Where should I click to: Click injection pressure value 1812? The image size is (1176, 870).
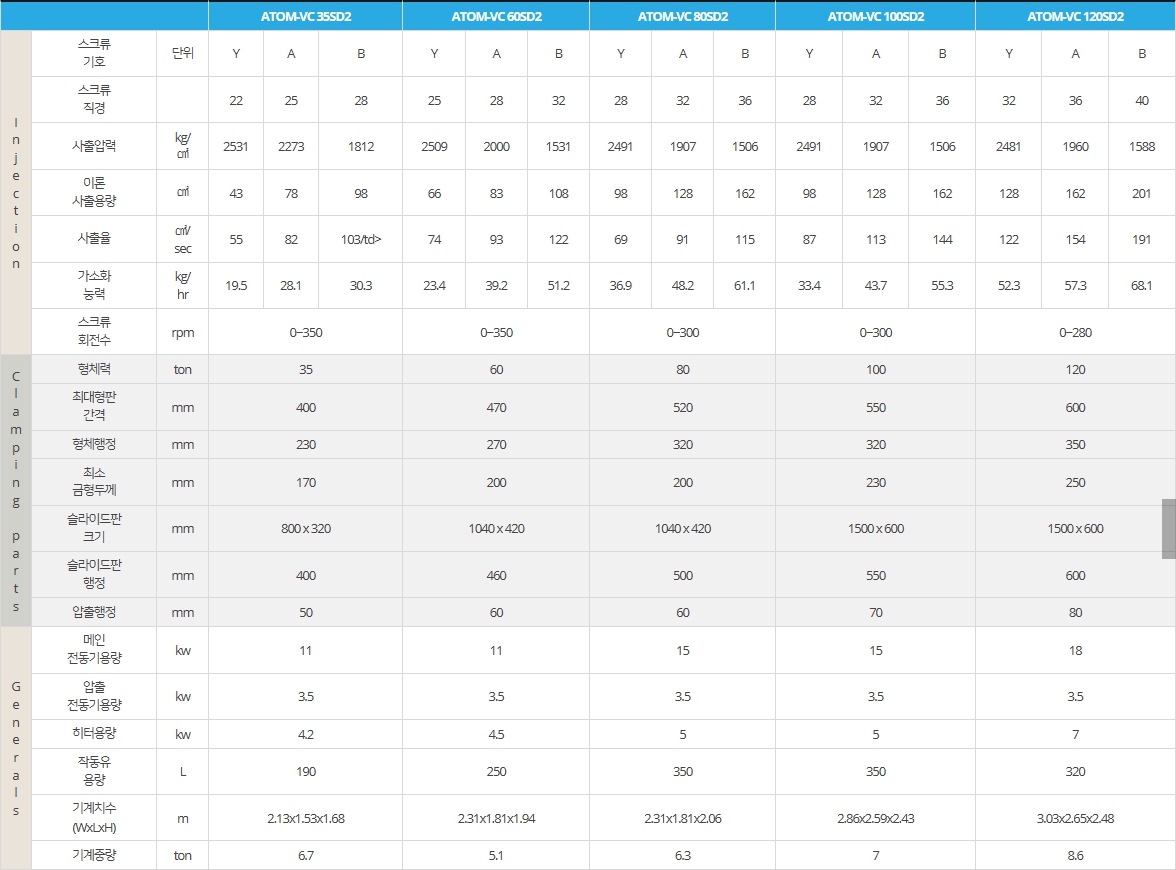(x=361, y=147)
